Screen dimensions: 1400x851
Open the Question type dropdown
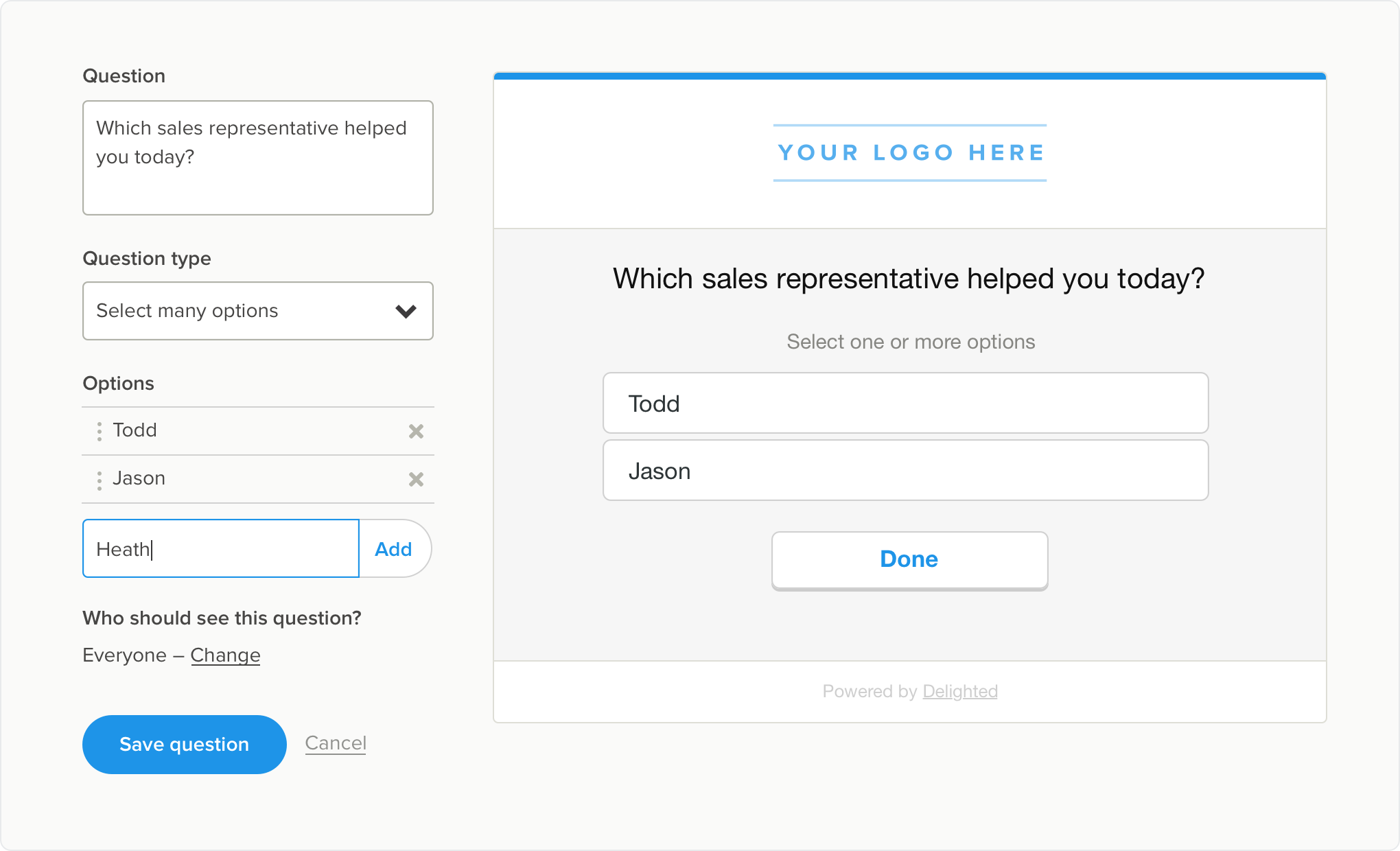(257, 311)
